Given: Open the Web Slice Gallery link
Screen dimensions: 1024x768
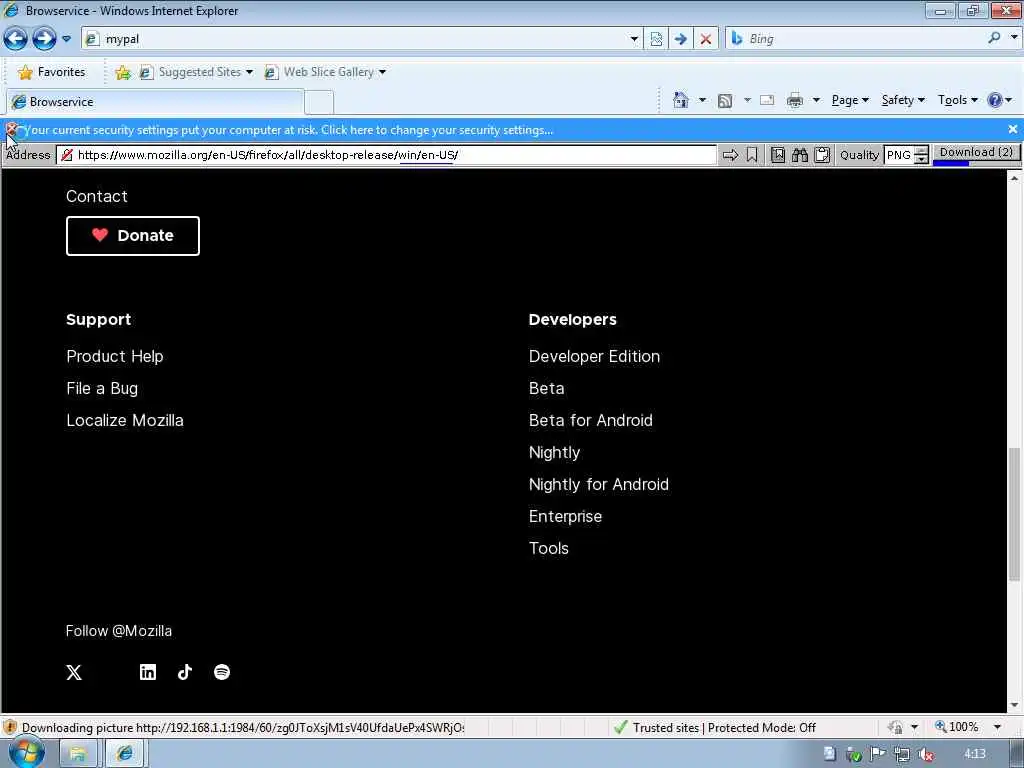Looking at the screenshot, I should tap(325, 72).
